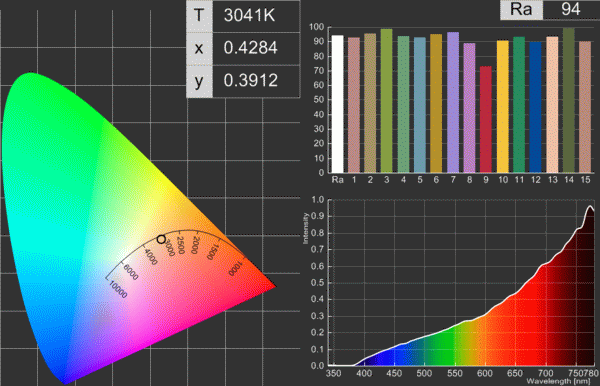Click the light blue R5 bar
The height and width of the screenshot is (386, 600).
[420, 105]
